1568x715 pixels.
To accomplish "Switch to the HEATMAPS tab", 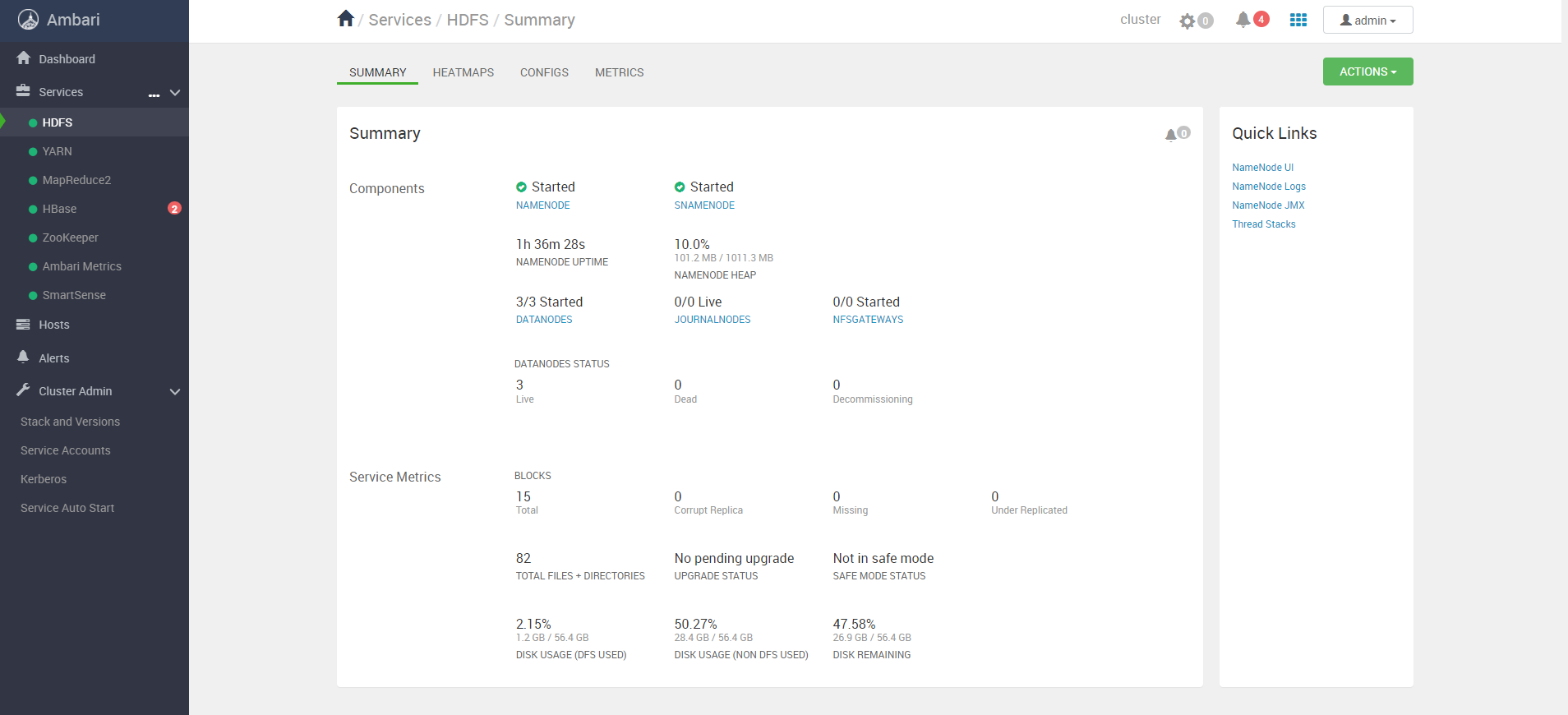I will 463,72.
